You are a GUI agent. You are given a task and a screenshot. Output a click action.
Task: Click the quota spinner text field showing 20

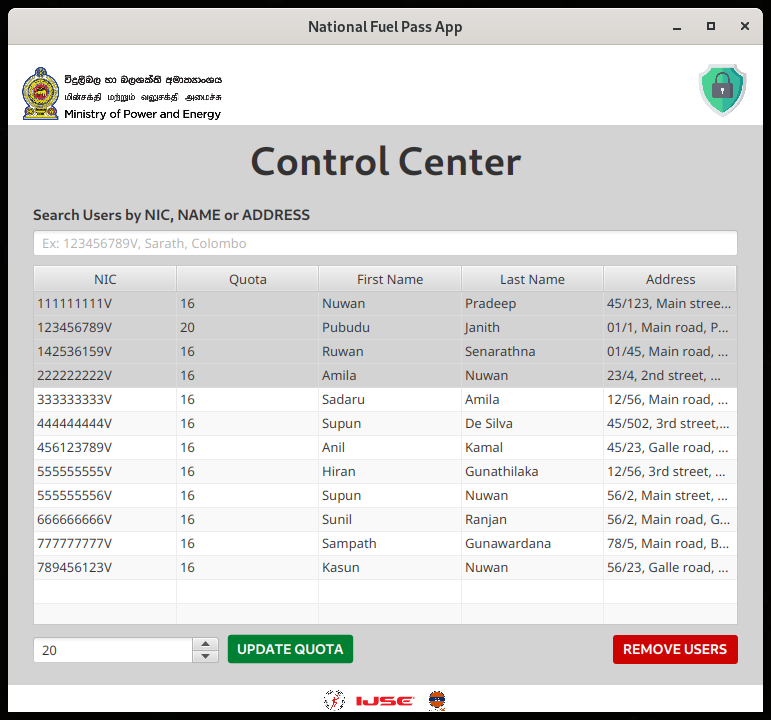(x=113, y=650)
